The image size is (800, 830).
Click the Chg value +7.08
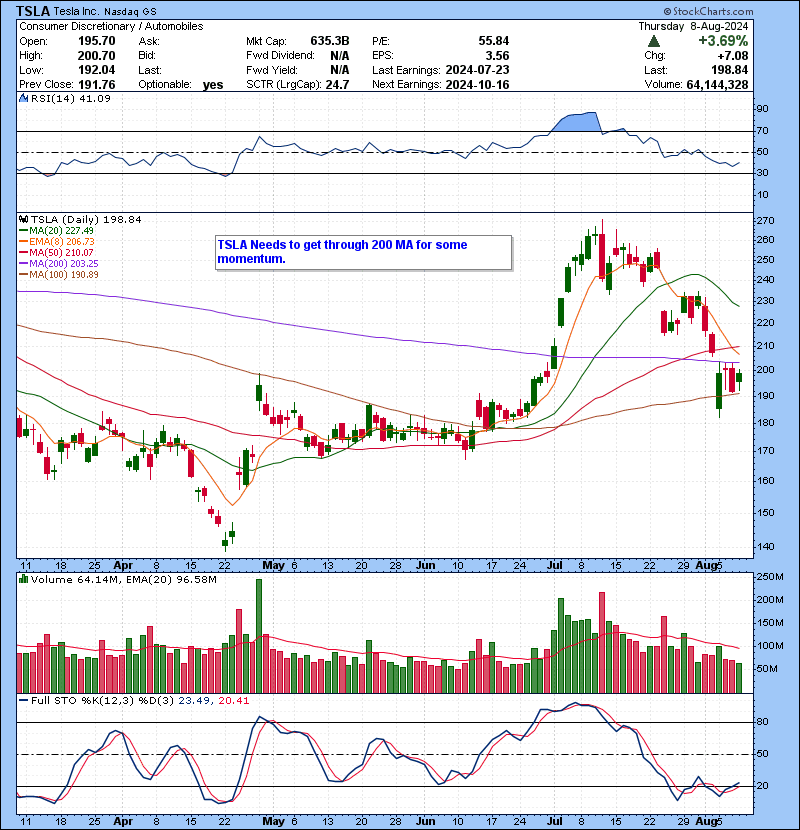(732, 56)
